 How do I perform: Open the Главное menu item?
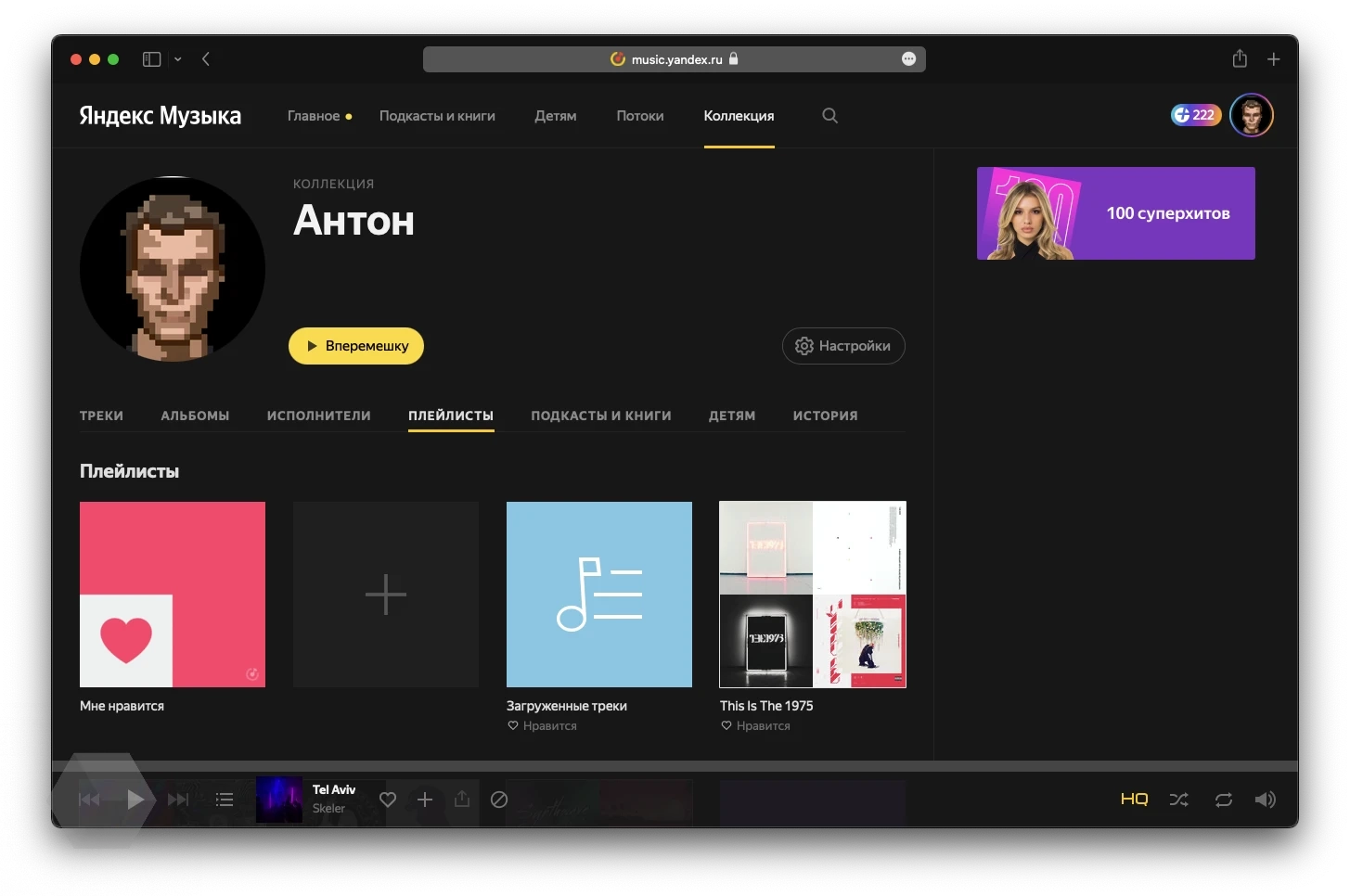pos(314,116)
